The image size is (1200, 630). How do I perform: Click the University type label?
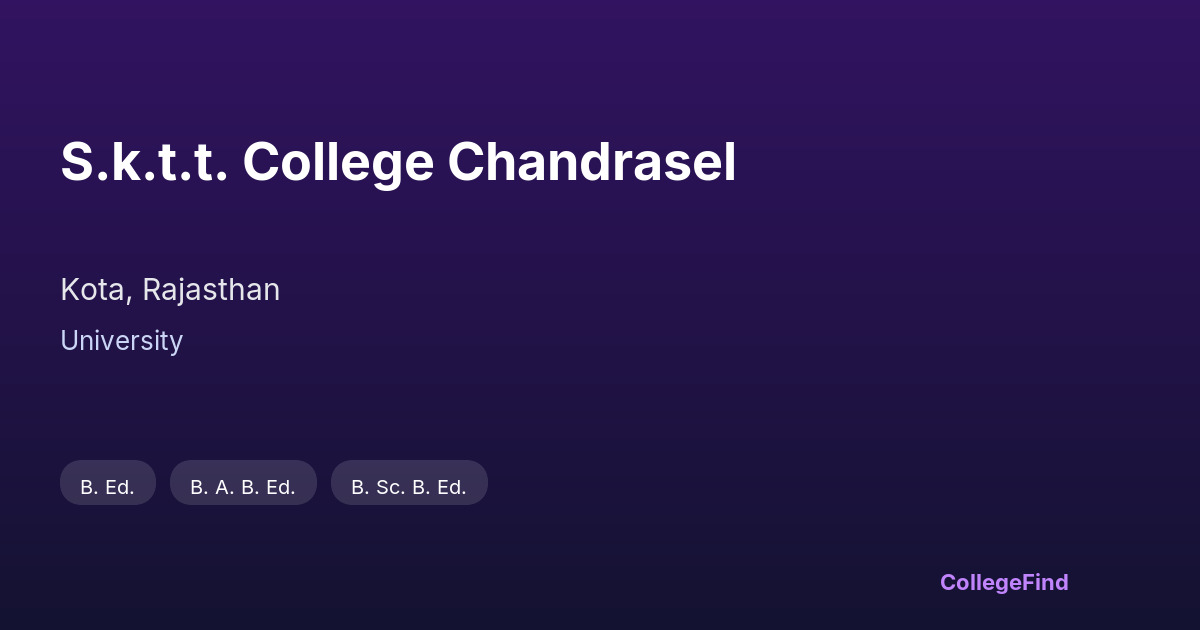(121, 341)
